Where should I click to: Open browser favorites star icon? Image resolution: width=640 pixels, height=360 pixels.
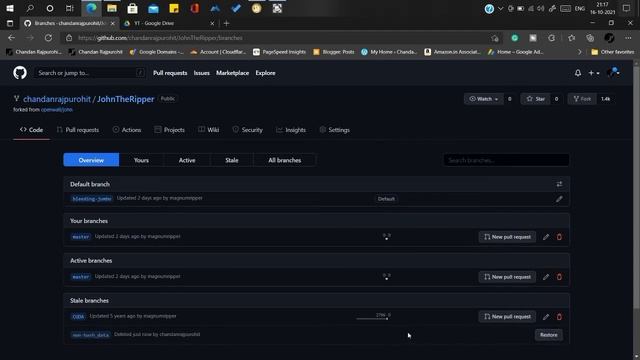click(x=571, y=38)
